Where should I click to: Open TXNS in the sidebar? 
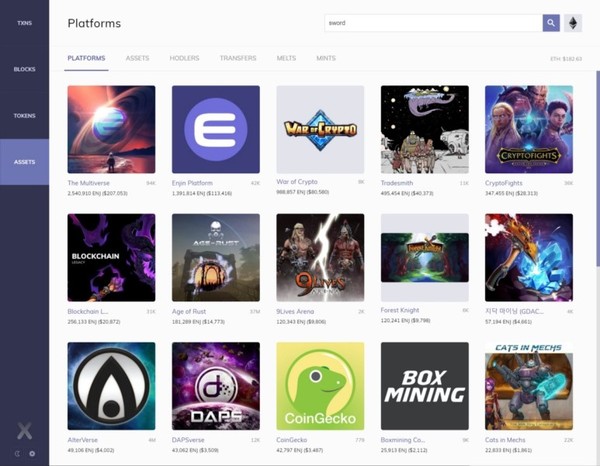pos(24,23)
